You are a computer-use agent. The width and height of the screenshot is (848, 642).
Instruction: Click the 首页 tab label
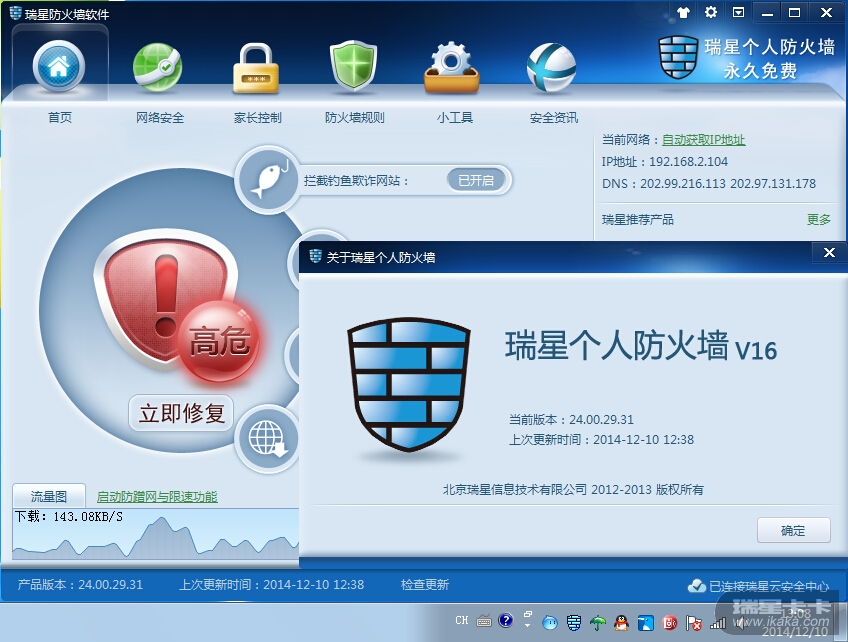click(59, 117)
